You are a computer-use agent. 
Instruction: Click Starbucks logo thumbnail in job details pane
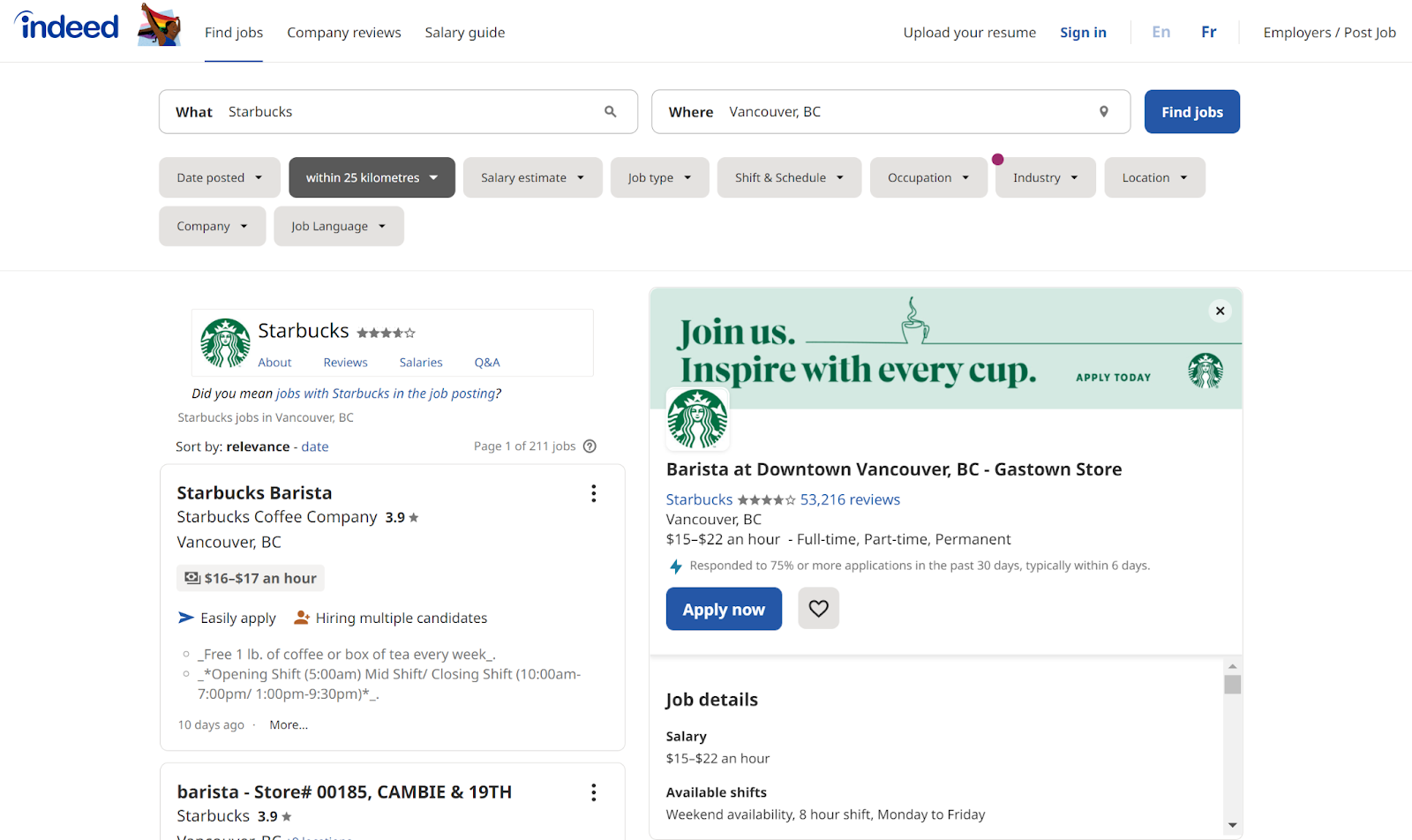tap(697, 419)
